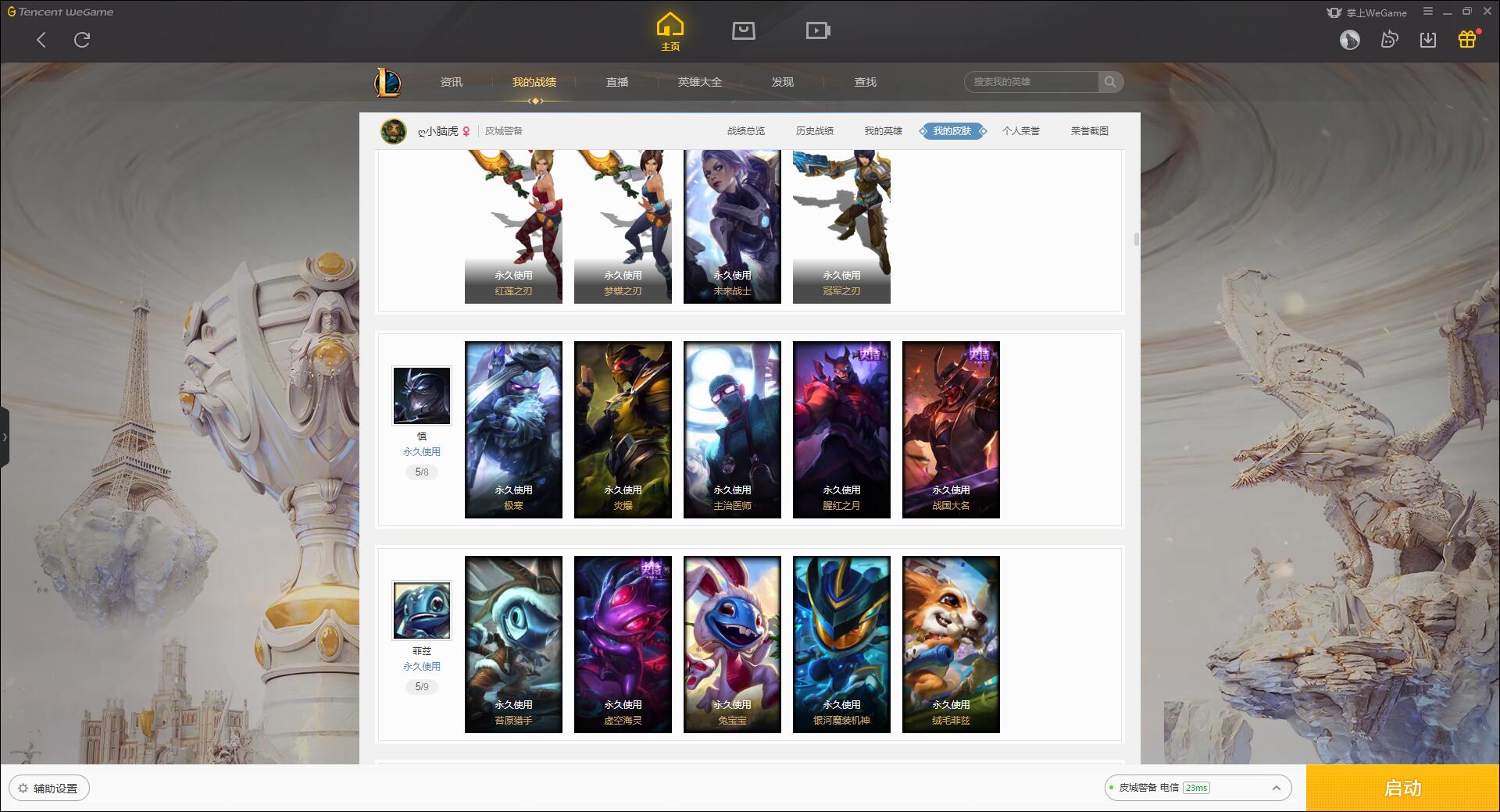Select the 战国大名 skin card

951,429
